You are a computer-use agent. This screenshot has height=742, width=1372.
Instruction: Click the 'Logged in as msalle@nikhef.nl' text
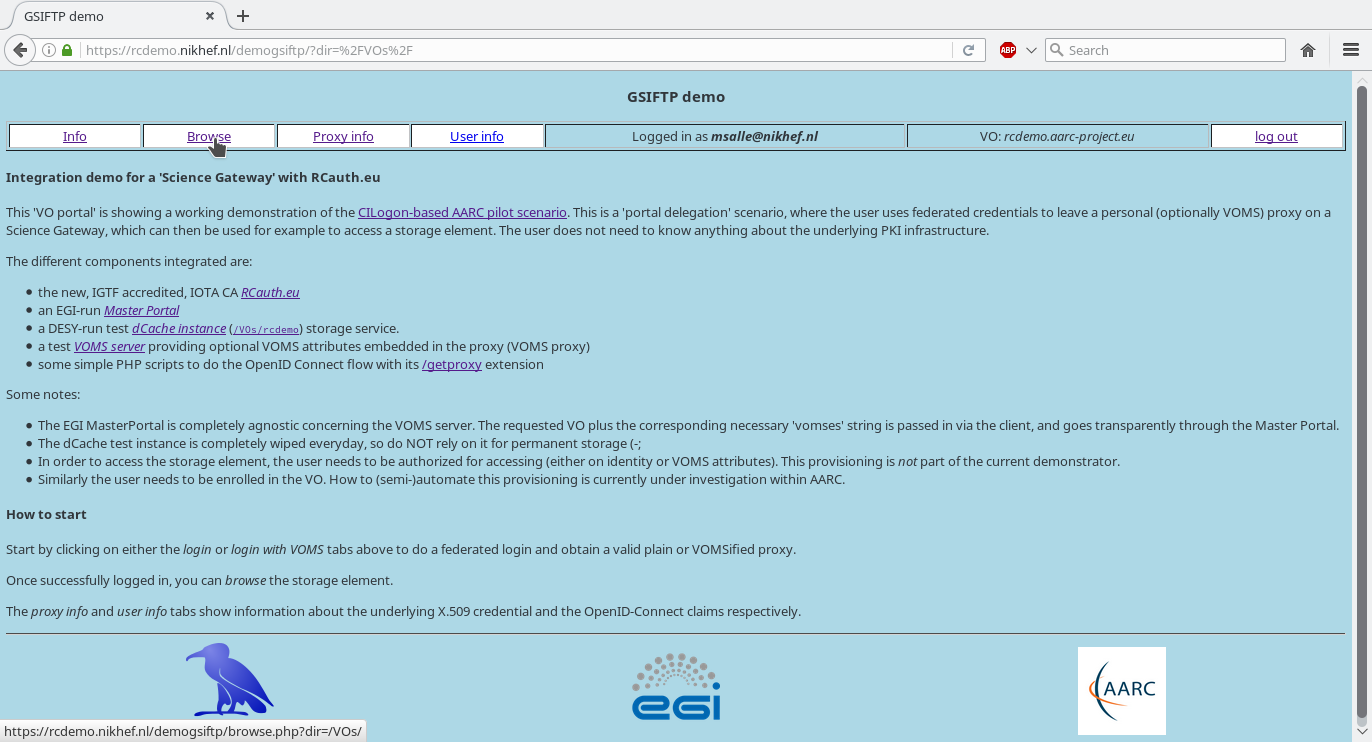725,136
